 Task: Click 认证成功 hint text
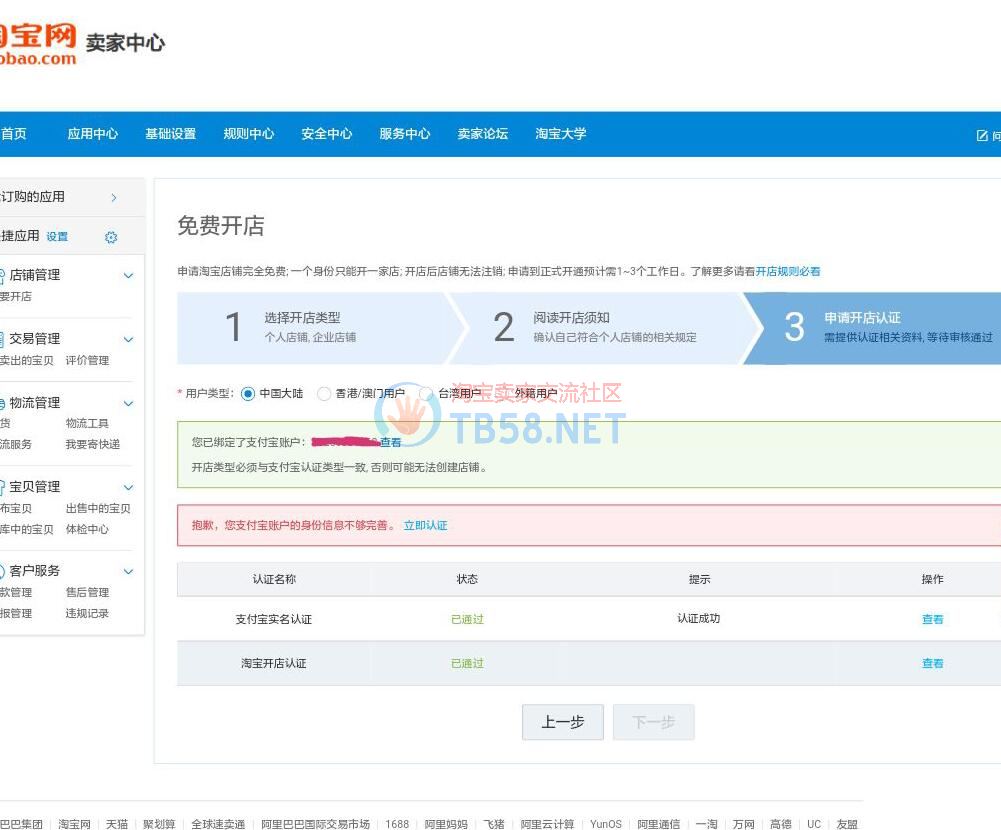pyautogui.click(x=698, y=619)
